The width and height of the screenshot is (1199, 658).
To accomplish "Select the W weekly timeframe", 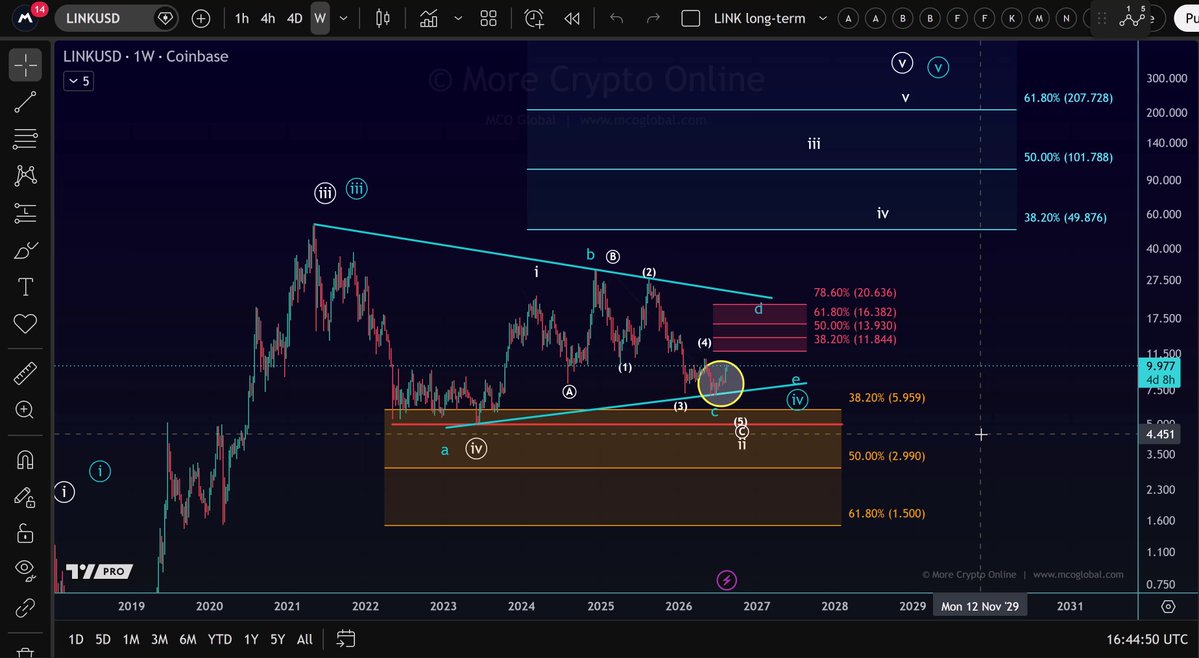I will point(320,18).
